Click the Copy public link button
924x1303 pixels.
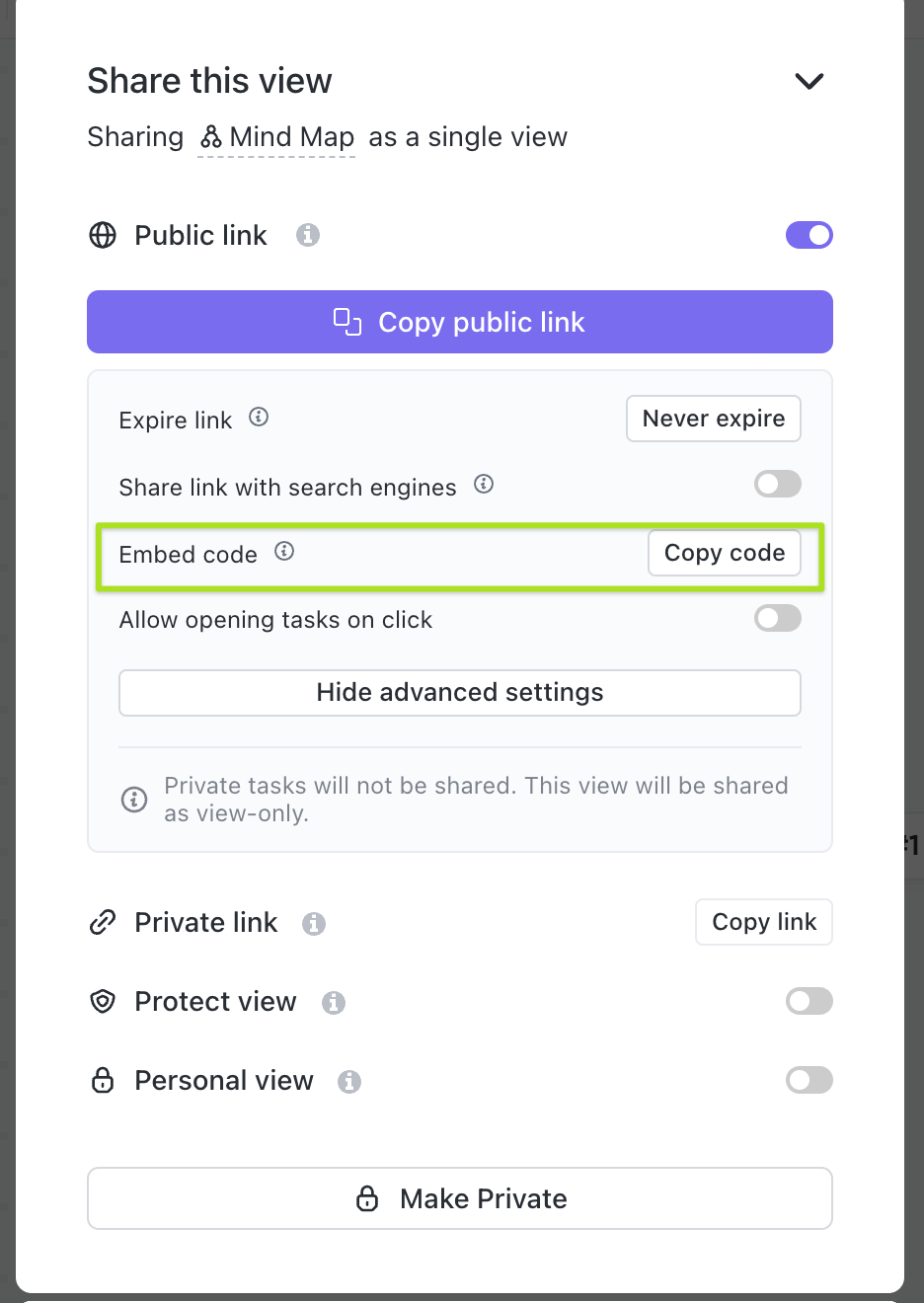tap(460, 322)
